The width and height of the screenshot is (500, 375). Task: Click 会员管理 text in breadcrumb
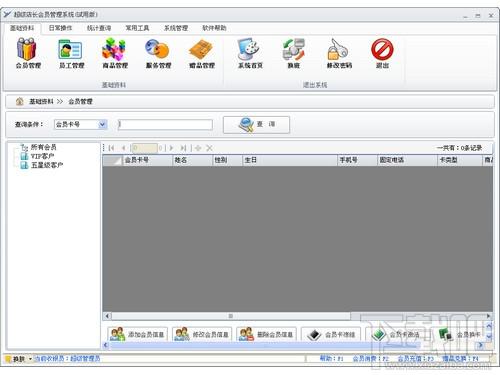(x=80, y=101)
